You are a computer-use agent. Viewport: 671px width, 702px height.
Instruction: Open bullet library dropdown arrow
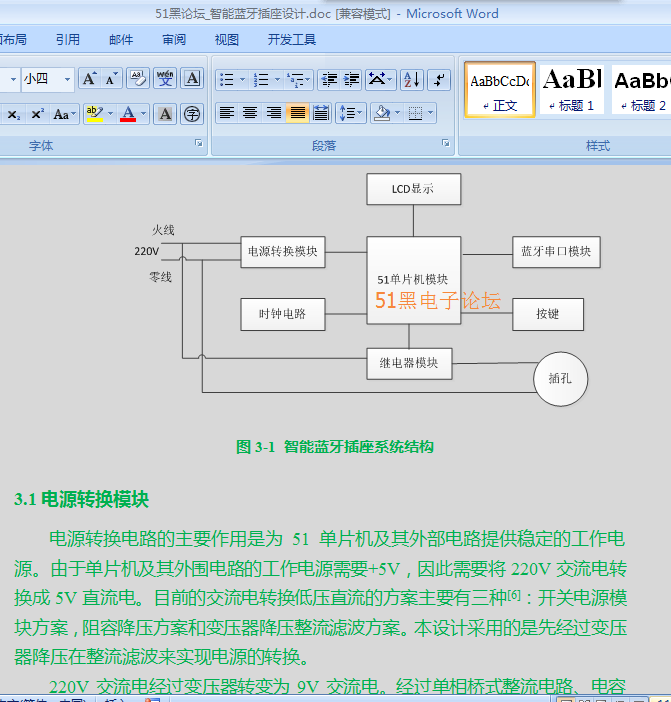pos(243,80)
